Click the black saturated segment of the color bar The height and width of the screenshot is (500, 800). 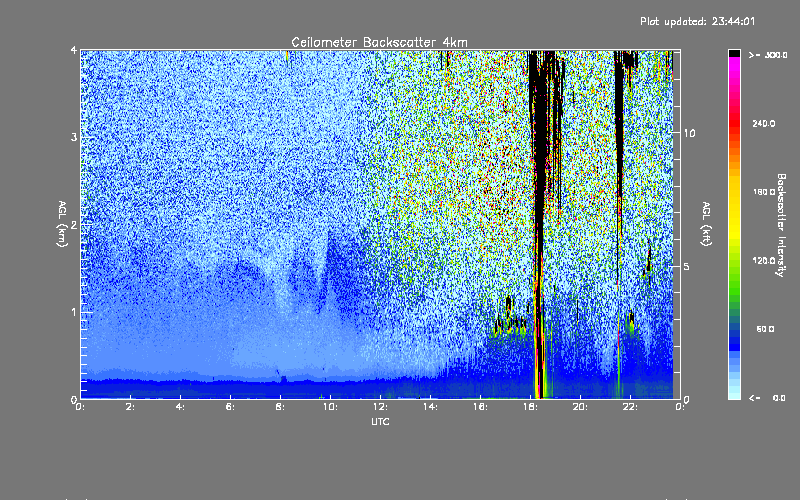[734, 53]
